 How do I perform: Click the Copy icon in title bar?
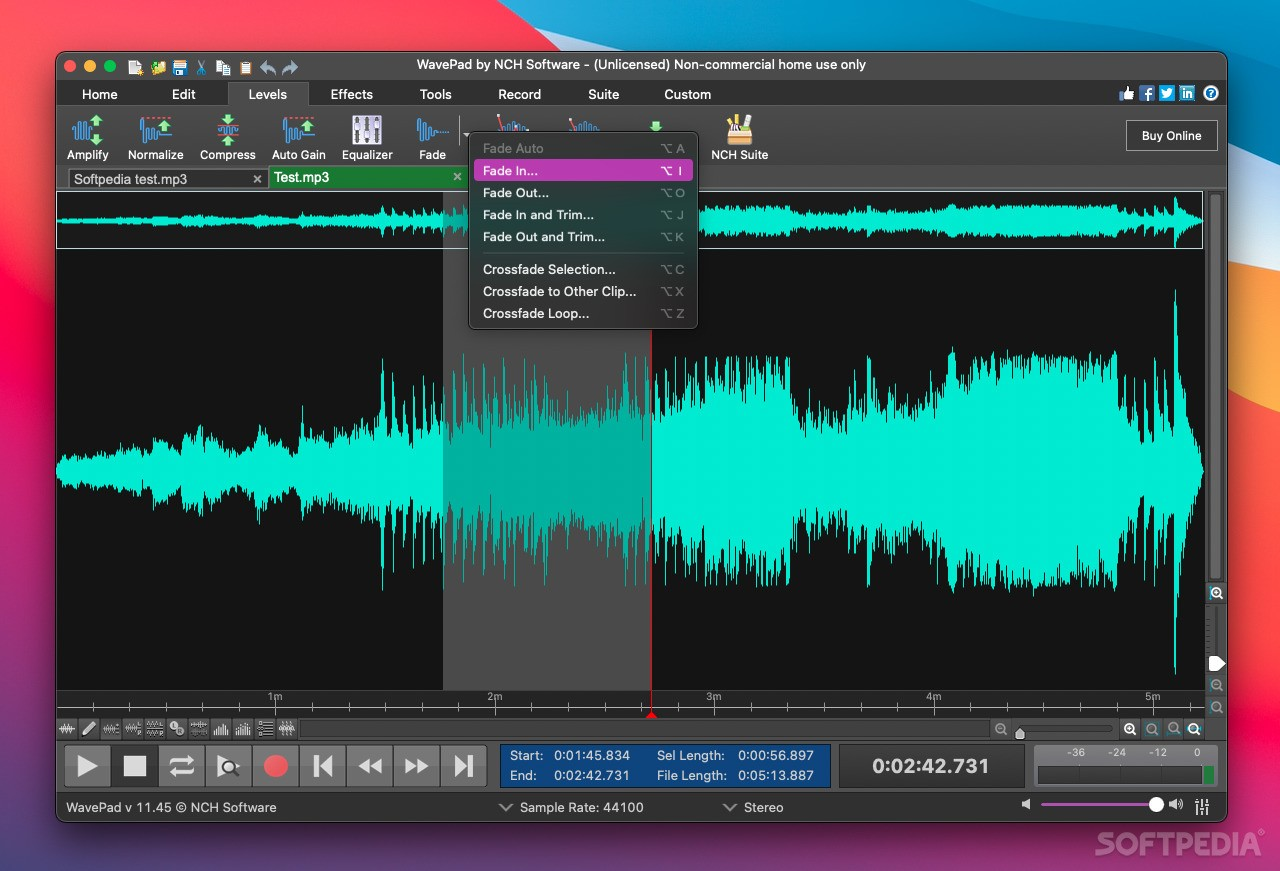tap(223, 67)
